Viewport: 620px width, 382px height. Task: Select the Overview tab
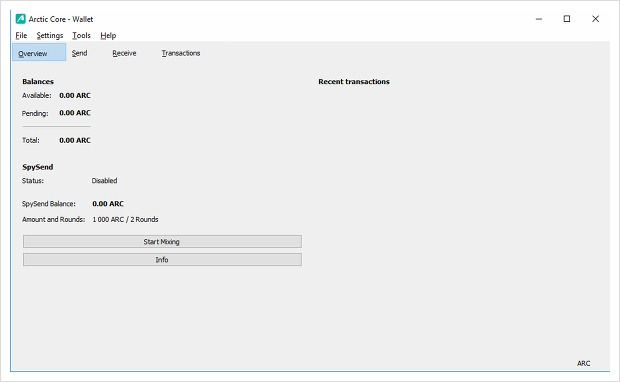point(39,52)
